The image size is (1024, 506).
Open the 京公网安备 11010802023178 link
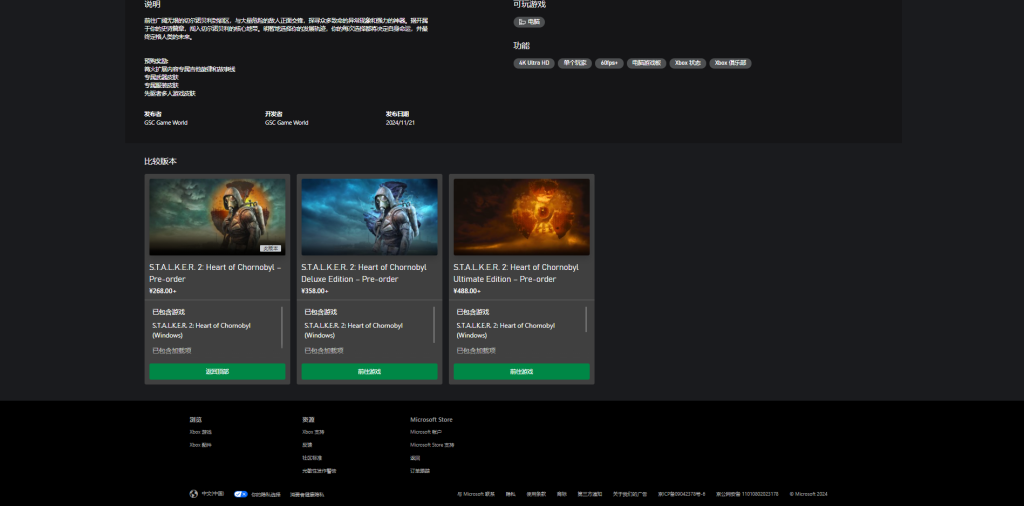click(x=747, y=494)
